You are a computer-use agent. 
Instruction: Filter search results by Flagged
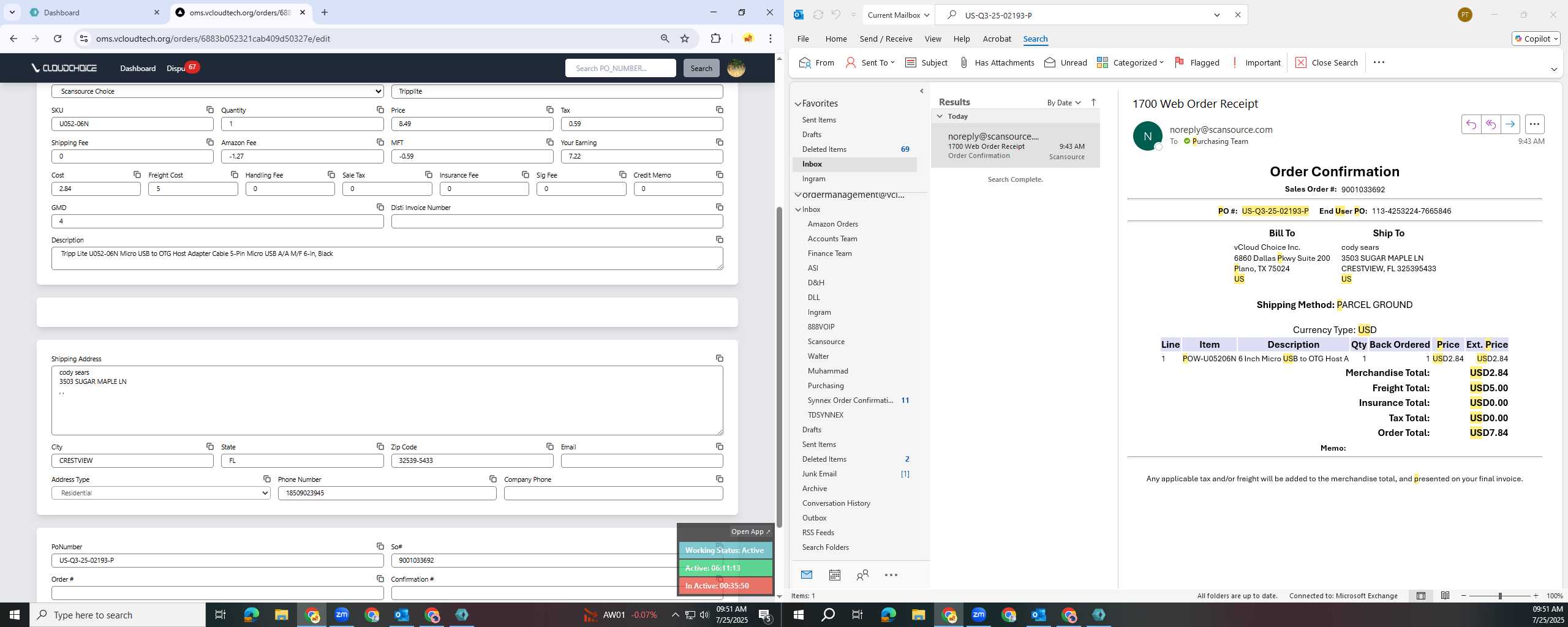tap(1197, 62)
